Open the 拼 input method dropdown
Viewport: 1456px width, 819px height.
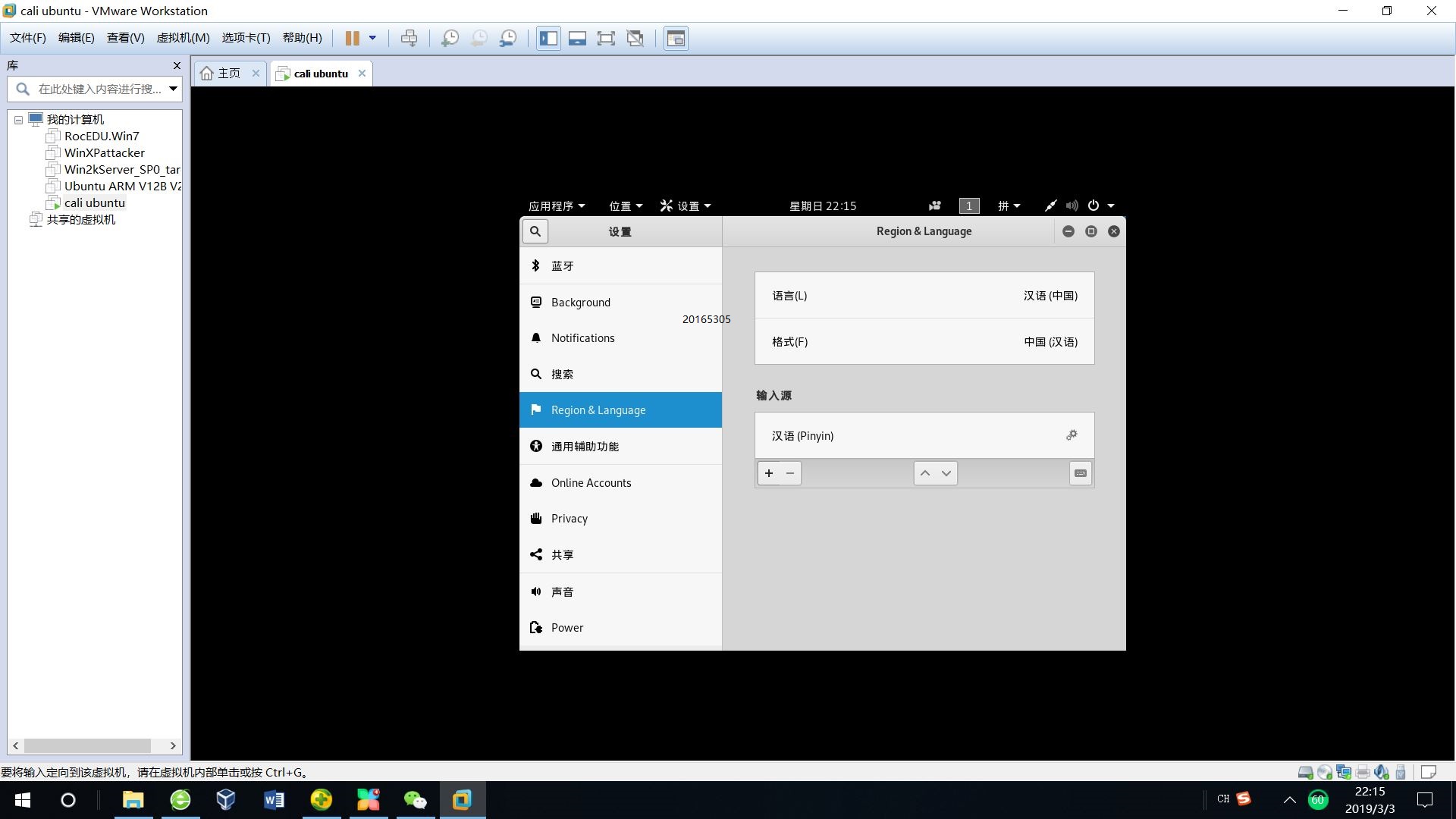tap(1009, 206)
